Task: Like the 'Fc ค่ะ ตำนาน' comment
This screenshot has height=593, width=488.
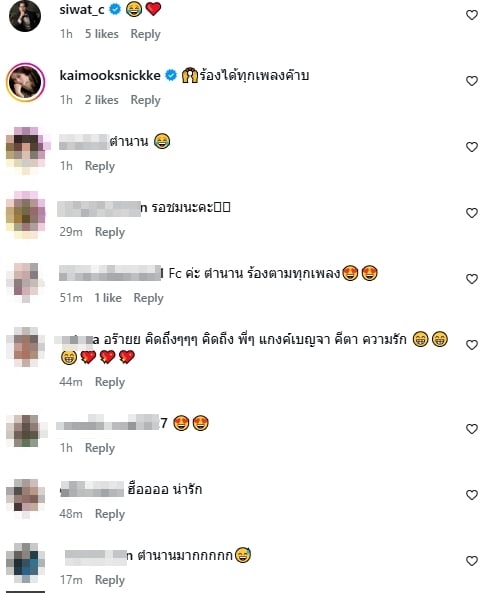Action: (x=471, y=279)
